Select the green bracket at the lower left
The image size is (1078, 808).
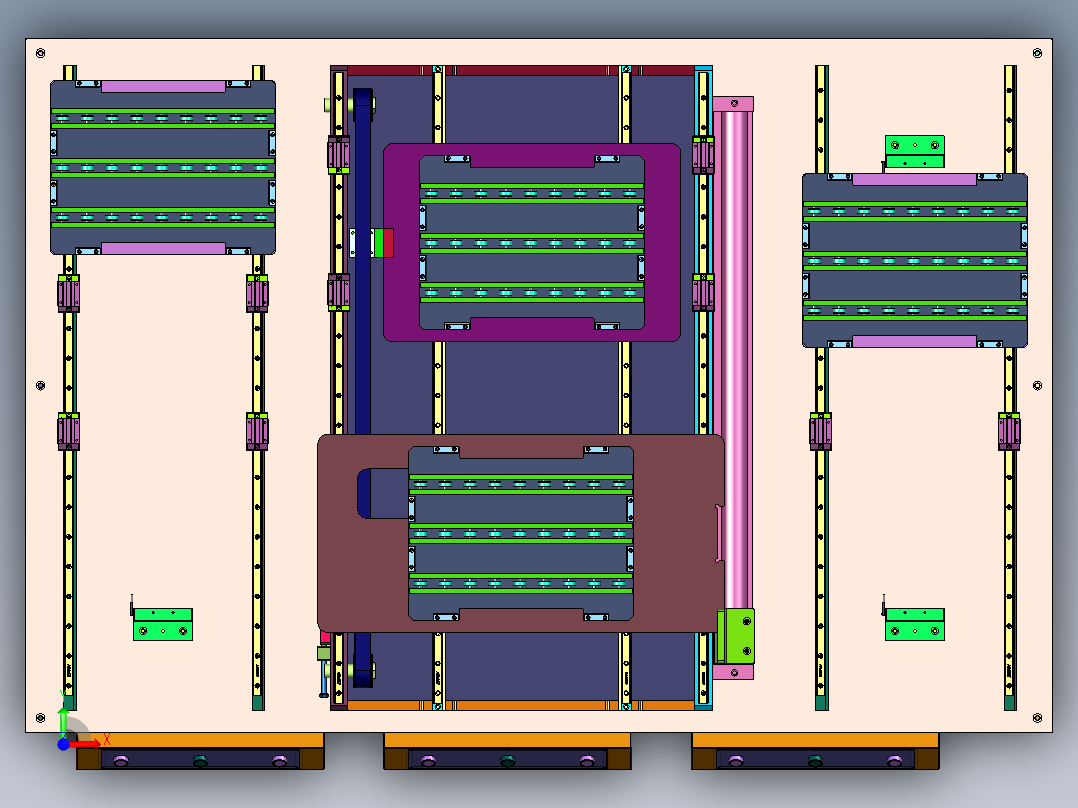click(x=163, y=624)
